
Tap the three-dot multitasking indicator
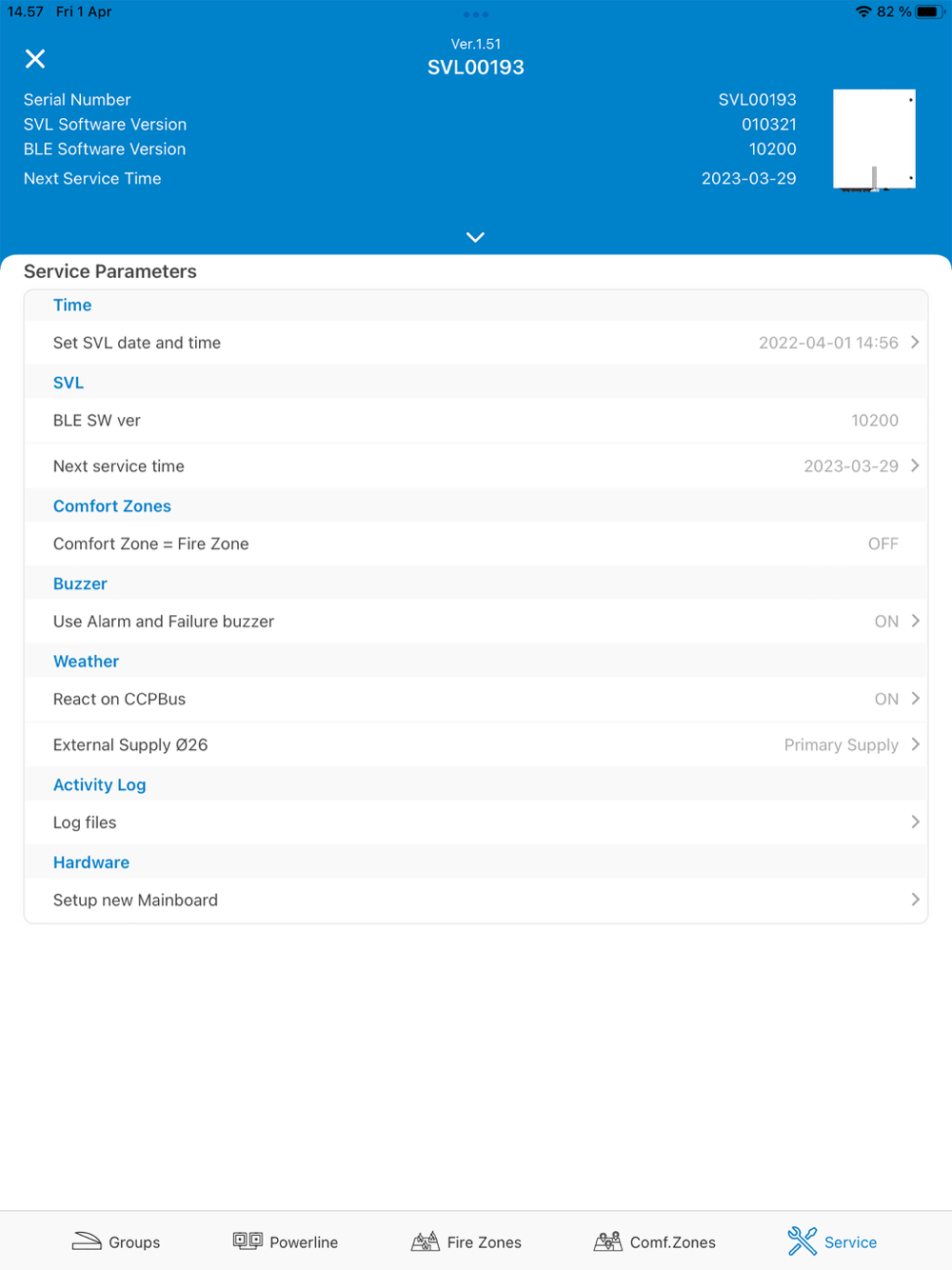[x=476, y=15]
